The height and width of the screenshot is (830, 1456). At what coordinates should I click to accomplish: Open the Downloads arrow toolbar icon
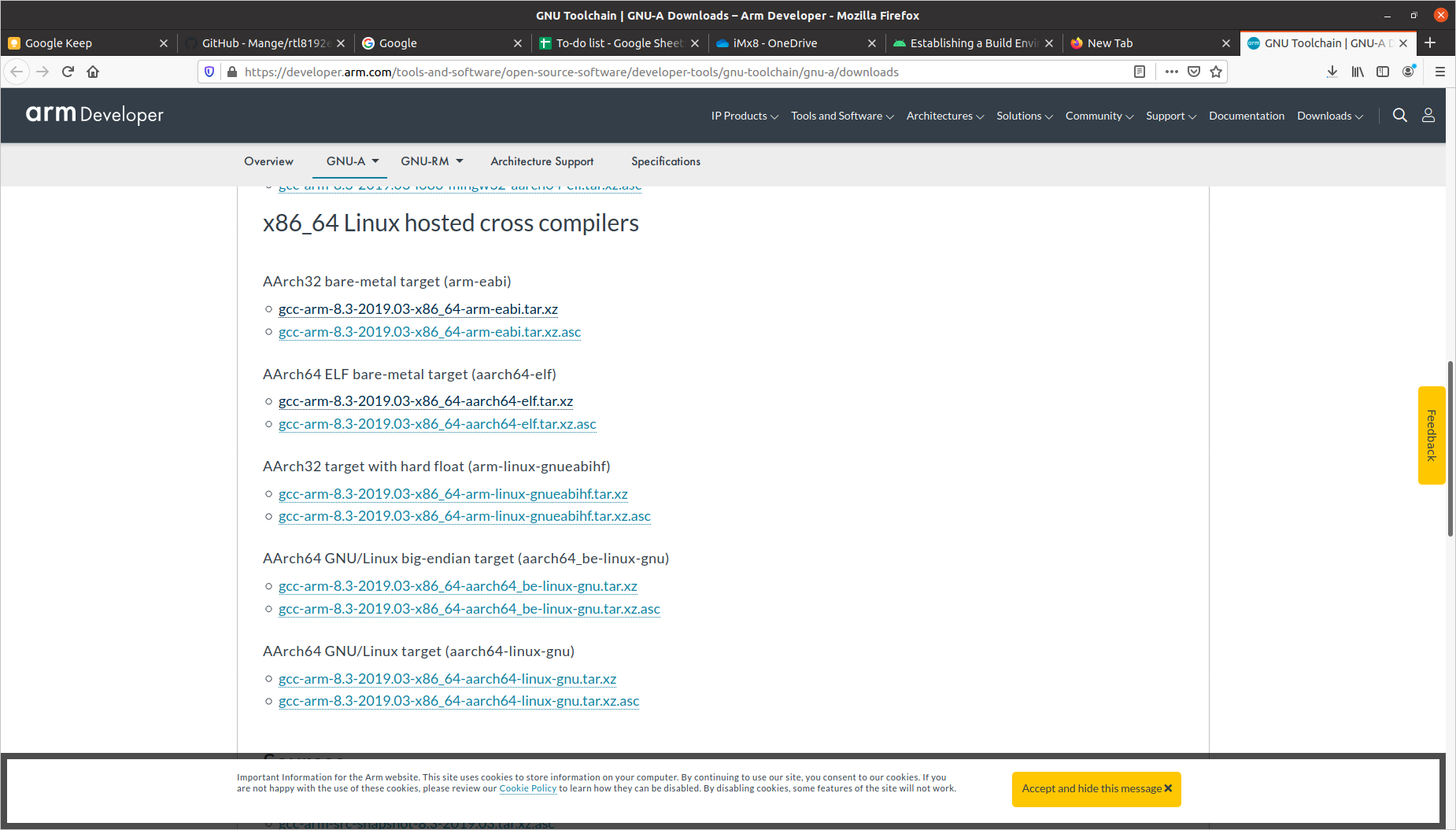1332,72
